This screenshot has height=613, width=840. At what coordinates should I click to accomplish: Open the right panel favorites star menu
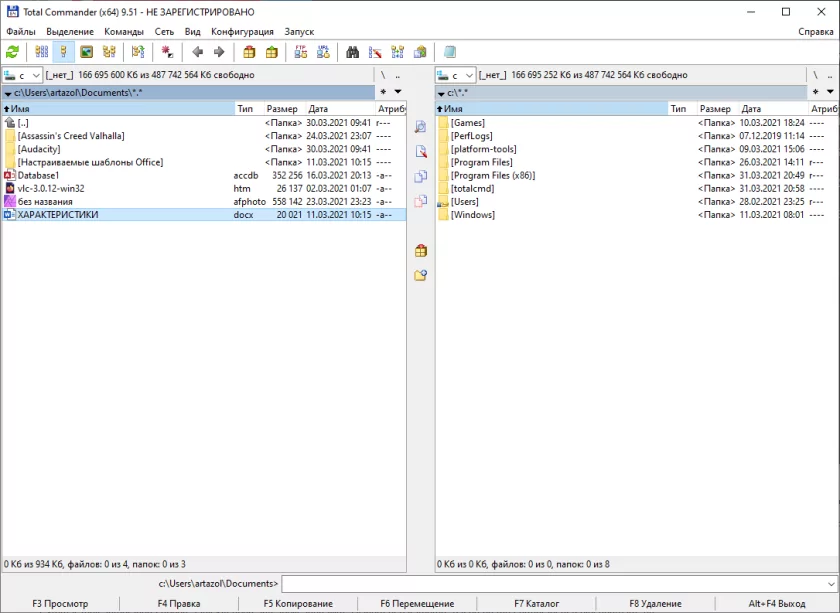tap(815, 92)
